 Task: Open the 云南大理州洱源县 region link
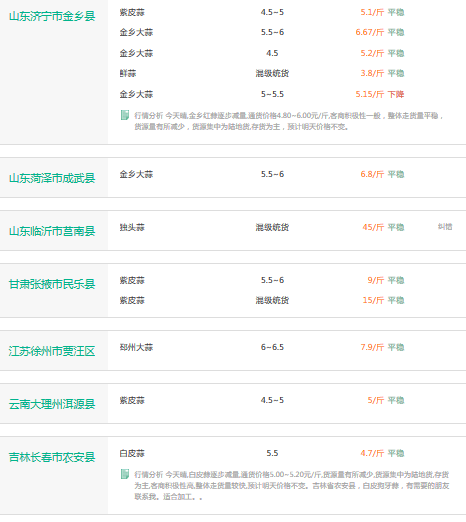pyautogui.click(x=52, y=404)
